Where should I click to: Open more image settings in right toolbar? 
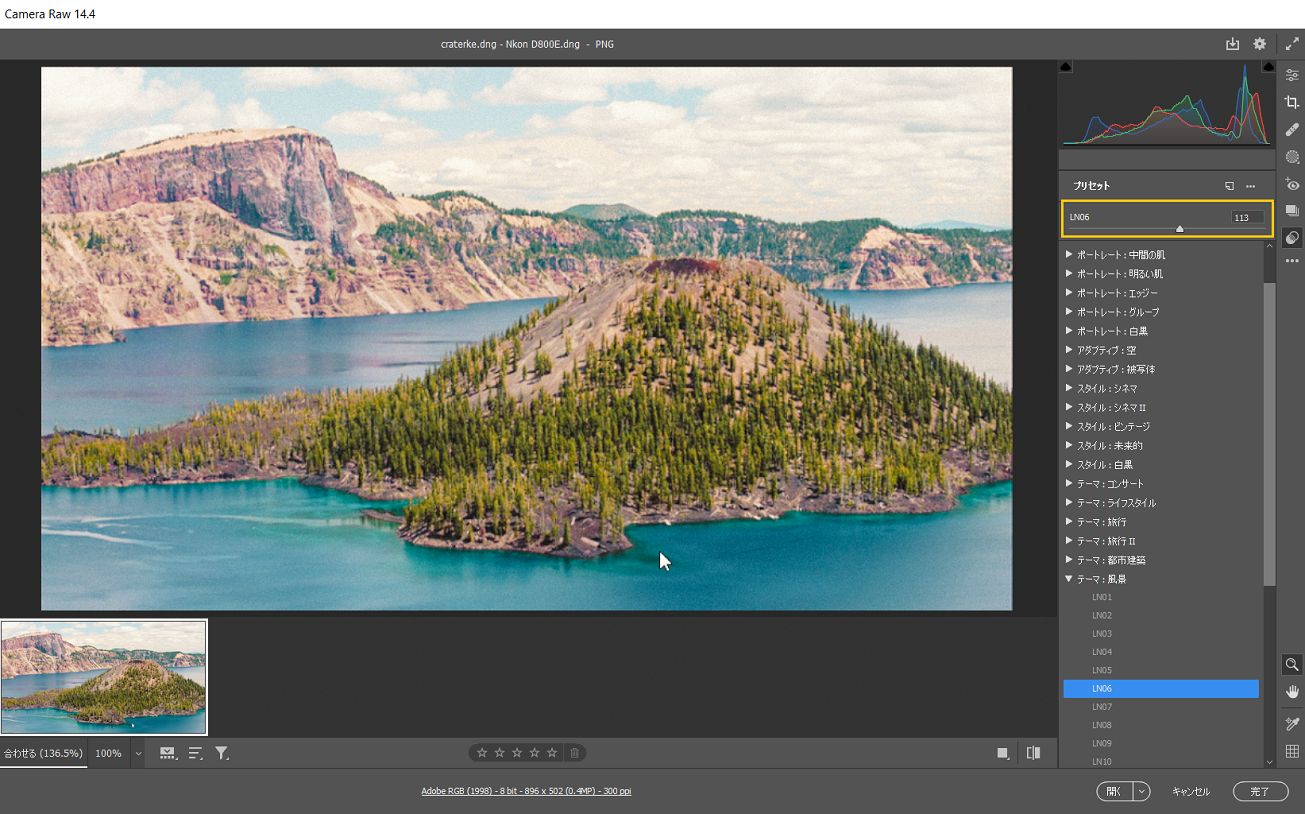pos(1292,261)
